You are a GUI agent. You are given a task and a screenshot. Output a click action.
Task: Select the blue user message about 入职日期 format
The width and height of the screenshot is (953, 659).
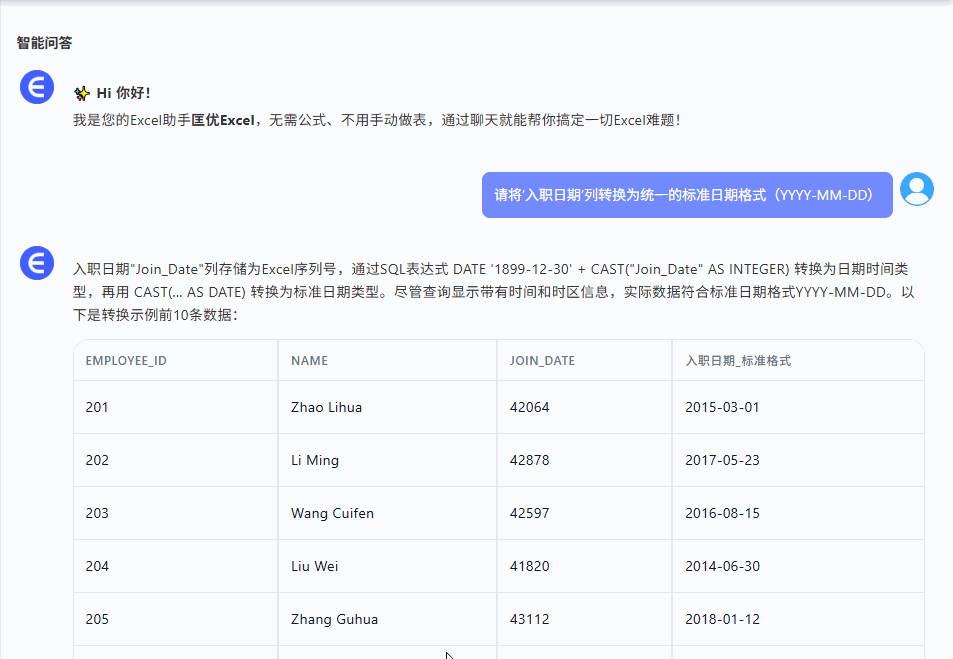click(687, 195)
